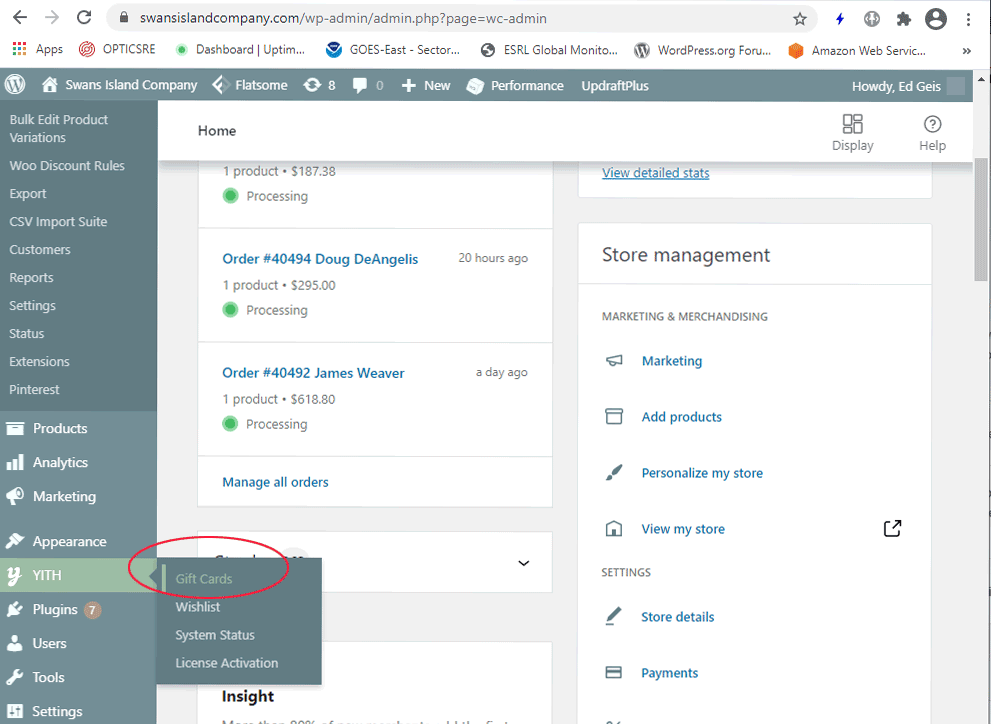The height and width of the screenshot is (724, 991).
Task: Open Payments settings link
Action: [x=669, y=673]
